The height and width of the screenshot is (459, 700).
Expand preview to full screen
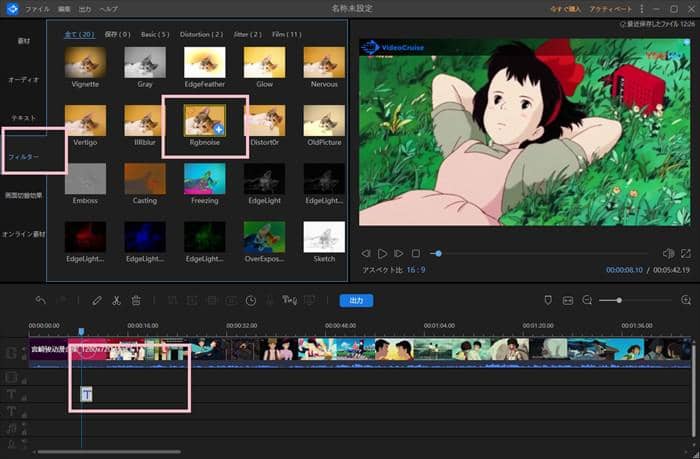tap(686, 254)
